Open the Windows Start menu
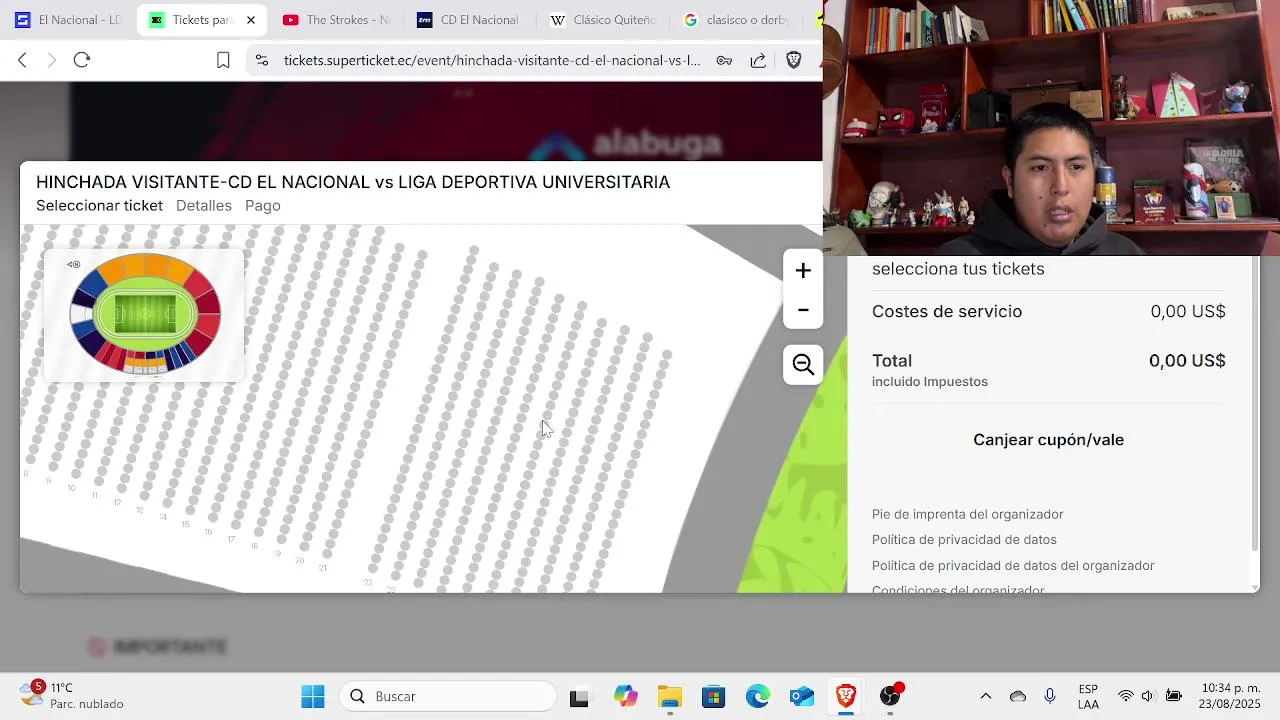 tap(313, 696)
